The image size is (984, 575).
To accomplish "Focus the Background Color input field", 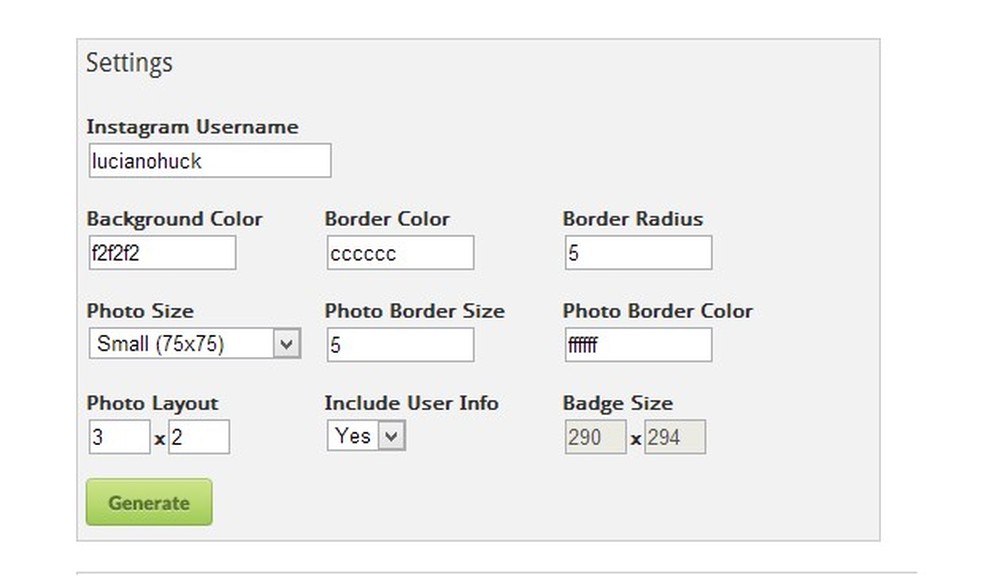I will 161,253.
